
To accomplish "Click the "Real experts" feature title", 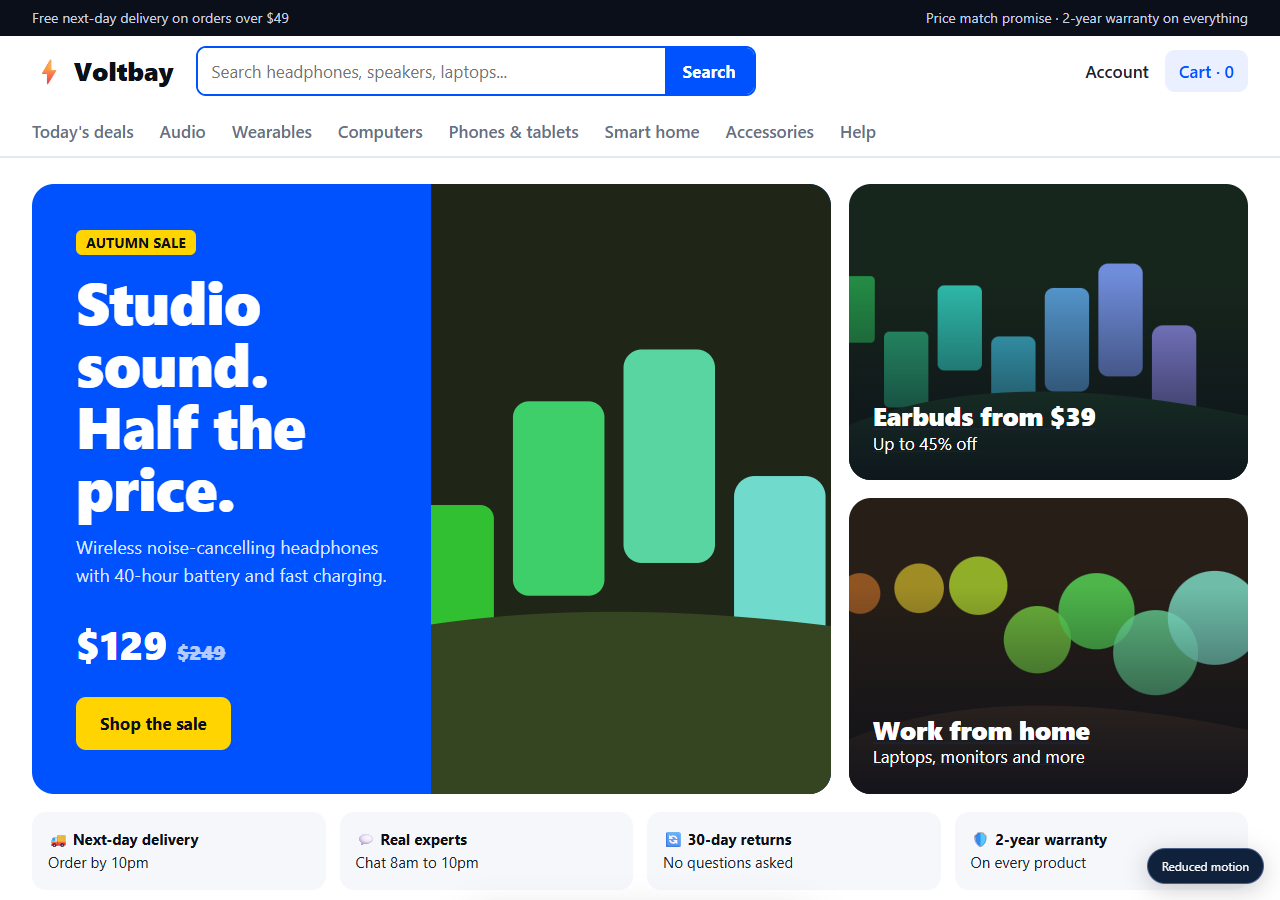I will click(x=424, y=840).
